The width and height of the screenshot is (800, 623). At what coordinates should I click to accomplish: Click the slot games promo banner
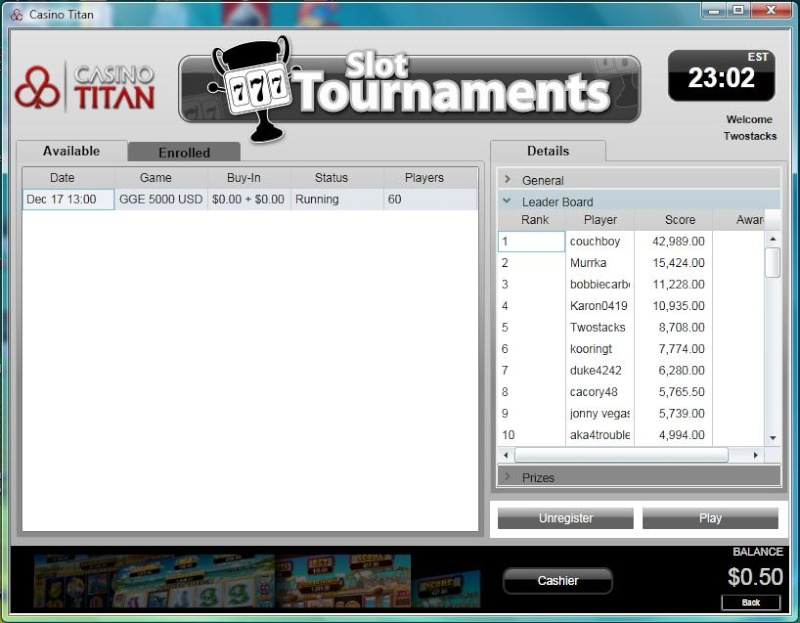257,581
